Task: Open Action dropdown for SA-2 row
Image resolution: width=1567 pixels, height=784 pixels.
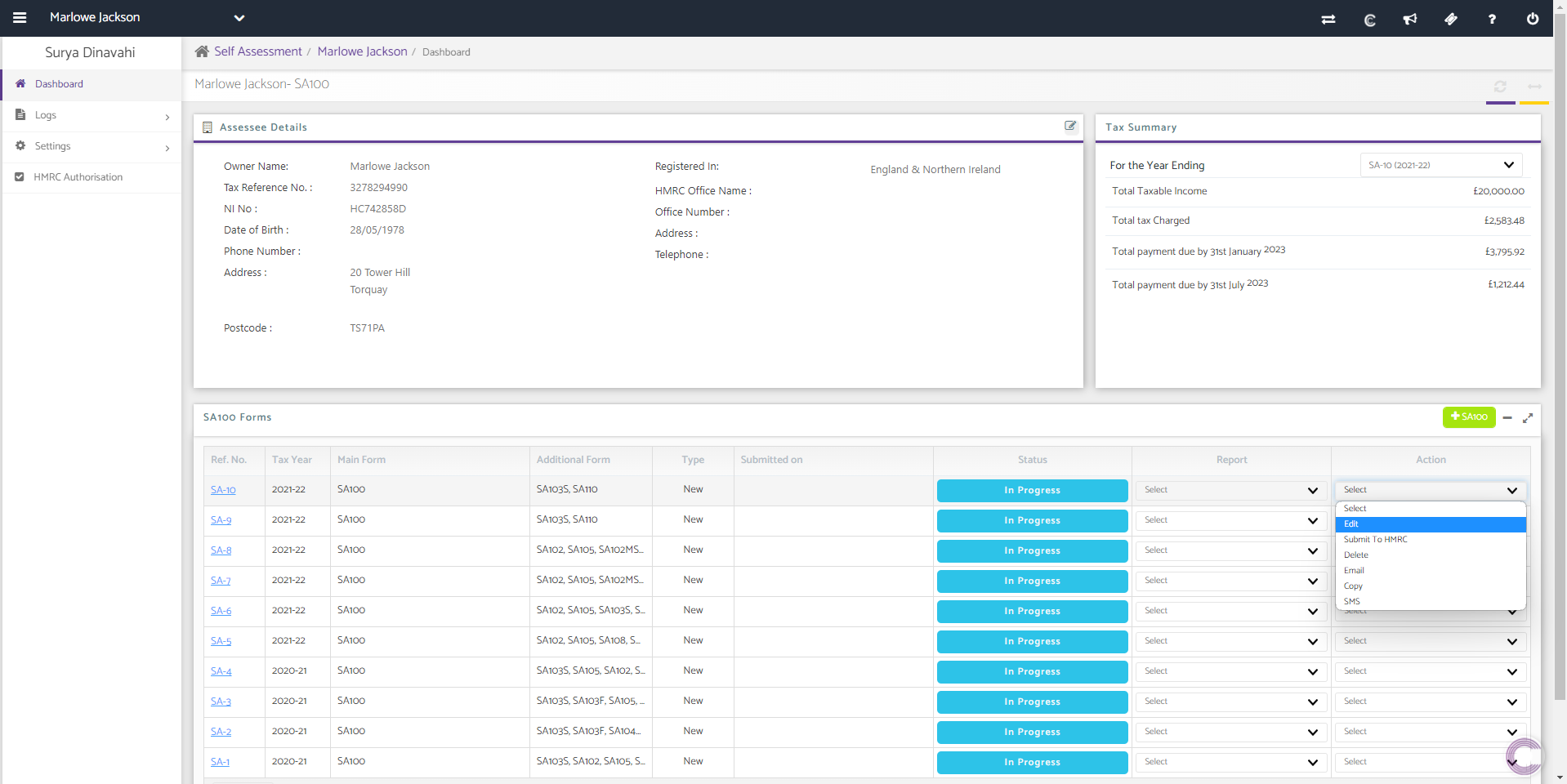Action: pyautogui.click(x=1431, y=732)
